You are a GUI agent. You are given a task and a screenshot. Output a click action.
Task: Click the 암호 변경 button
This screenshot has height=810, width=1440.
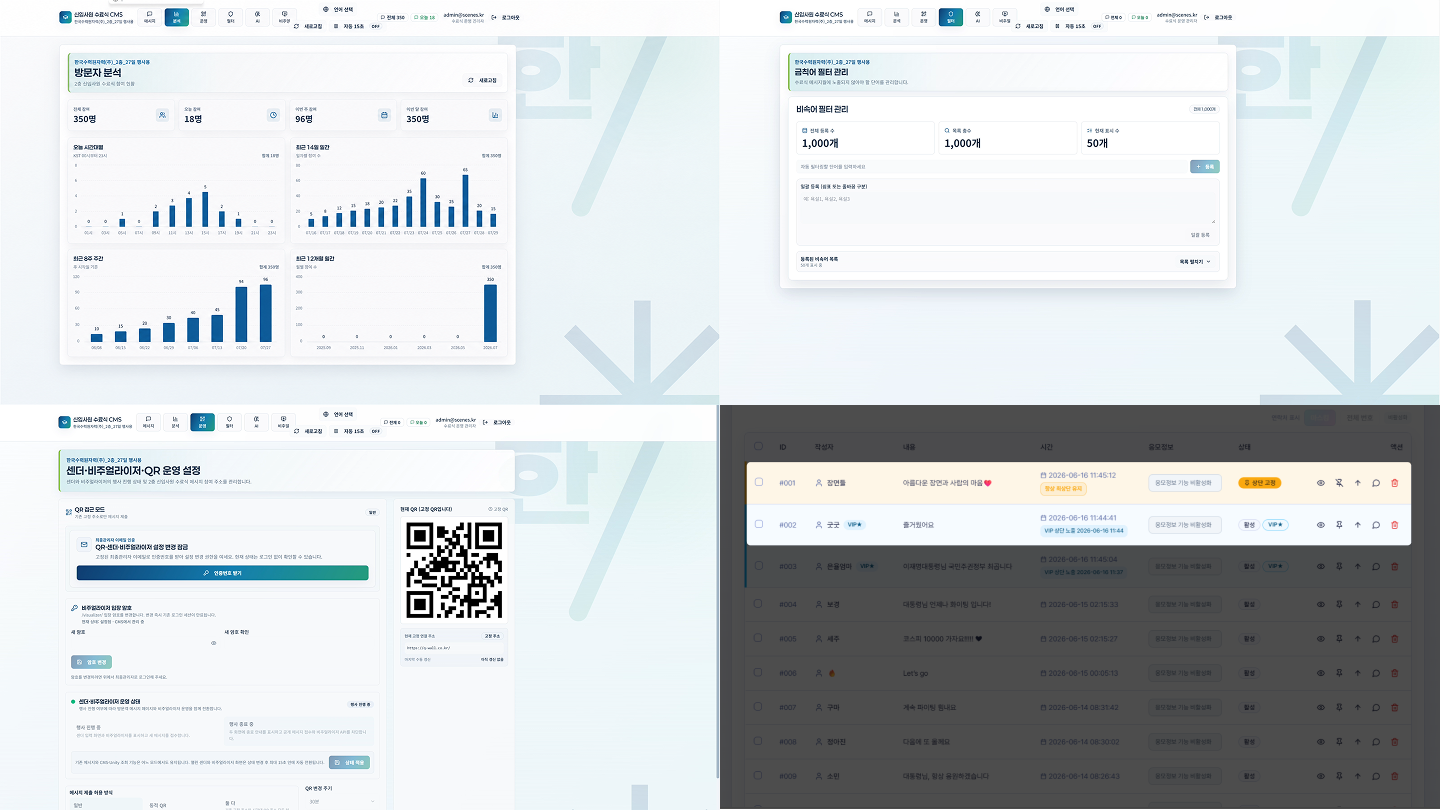pos(91,662)
